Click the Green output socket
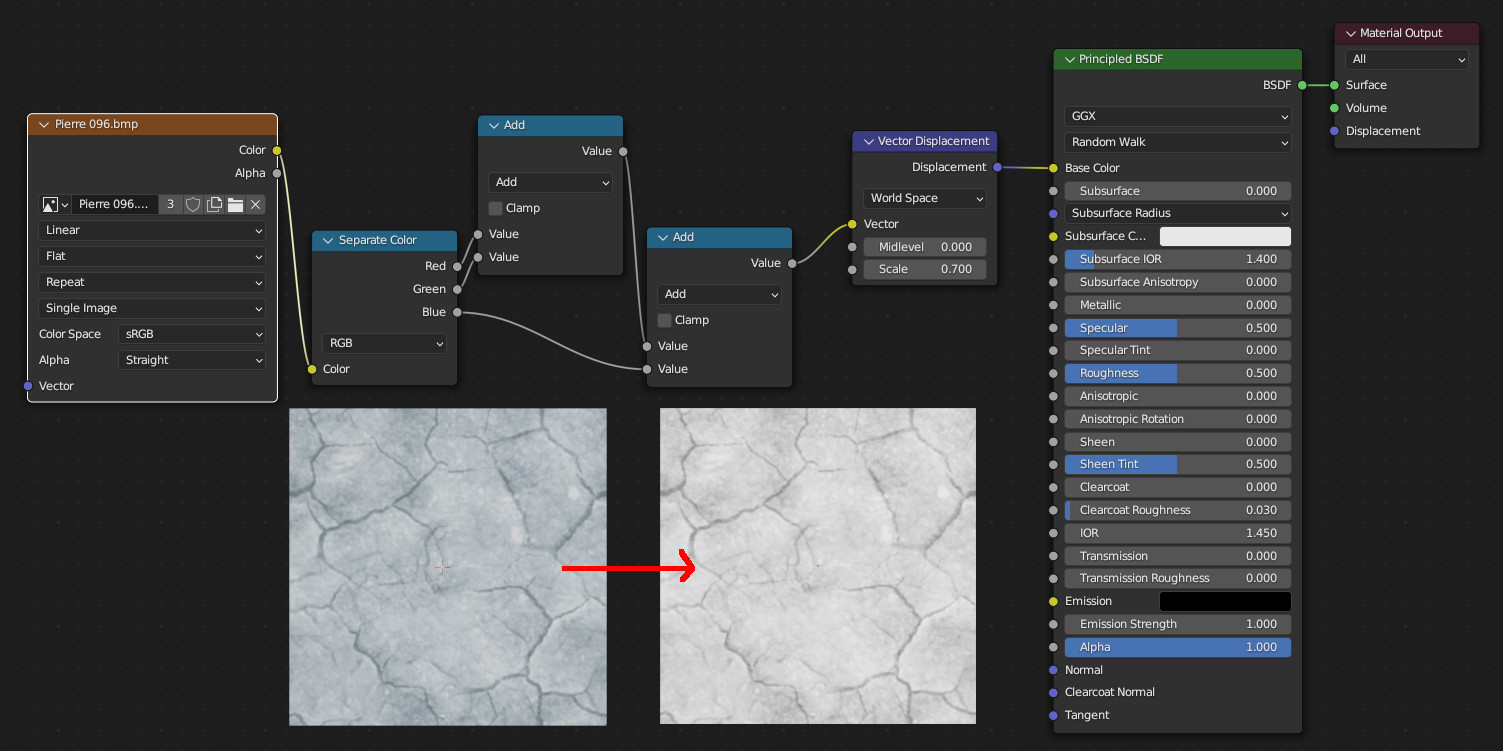The height and width of the screenshot is (751, 1503). click(457, 289)
